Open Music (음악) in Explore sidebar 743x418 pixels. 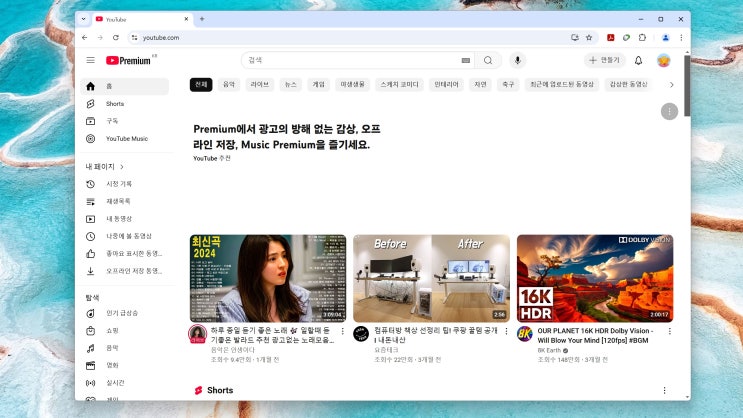pos(124,348)
